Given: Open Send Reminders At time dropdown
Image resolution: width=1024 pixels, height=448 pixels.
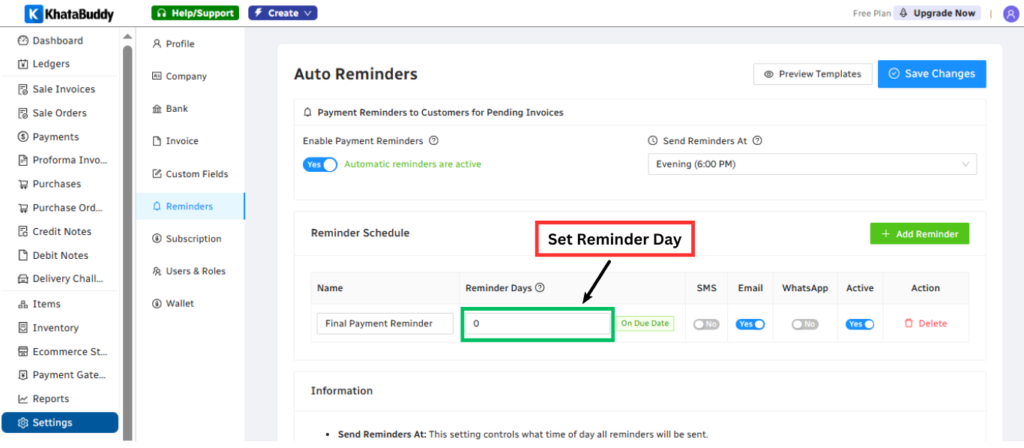Looking at the screenshot, I should click(812, 164).
